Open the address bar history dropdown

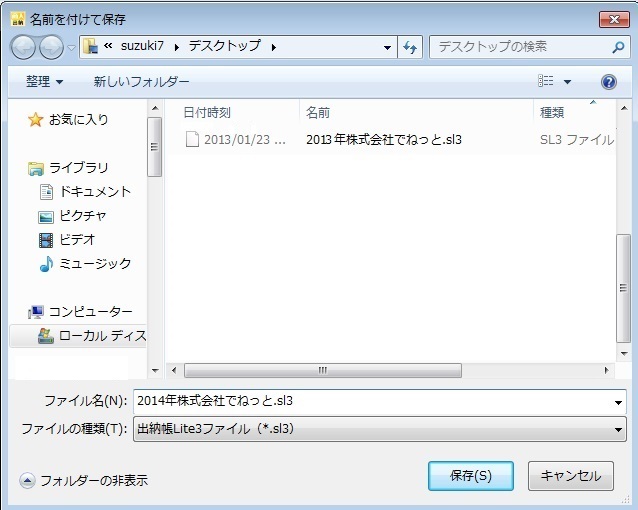[x=387, y=48]
